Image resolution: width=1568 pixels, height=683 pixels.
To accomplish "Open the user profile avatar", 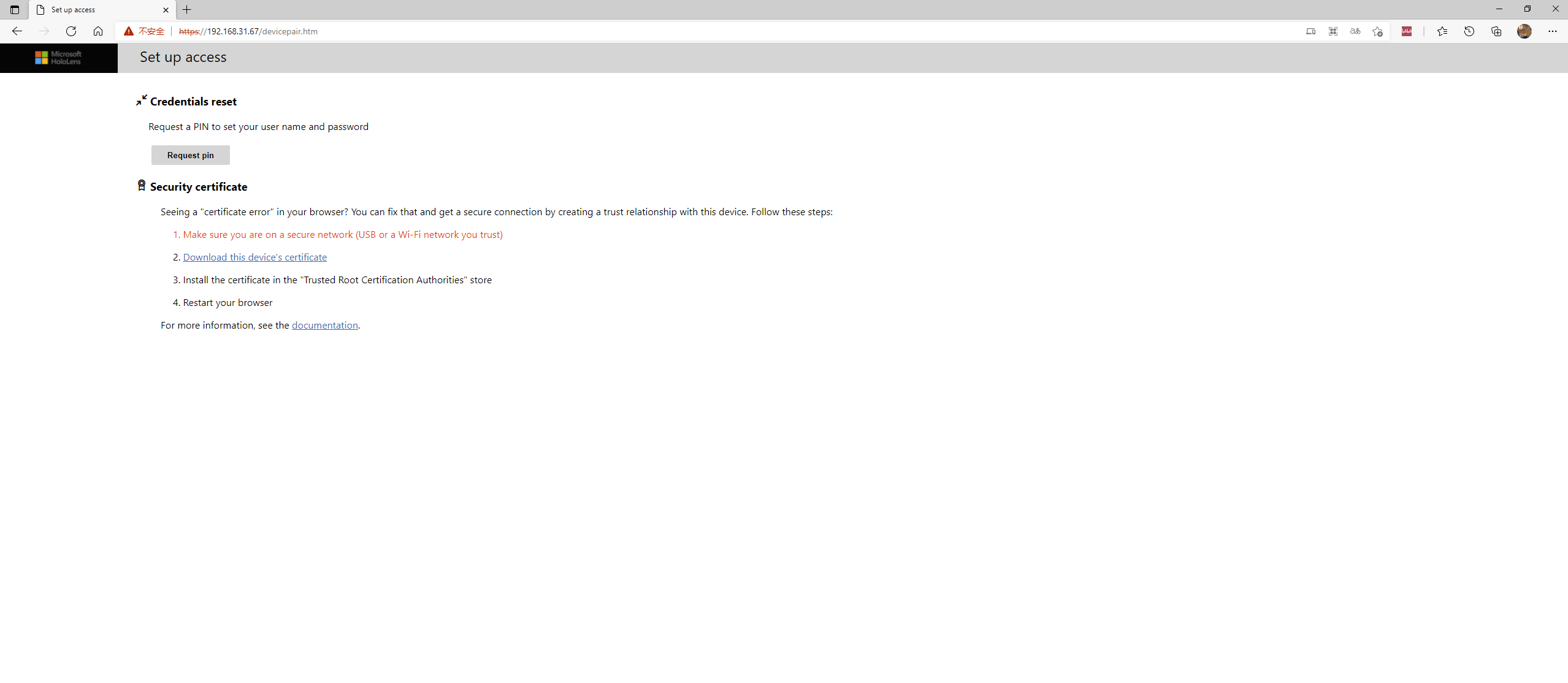I will [1524, 31].
